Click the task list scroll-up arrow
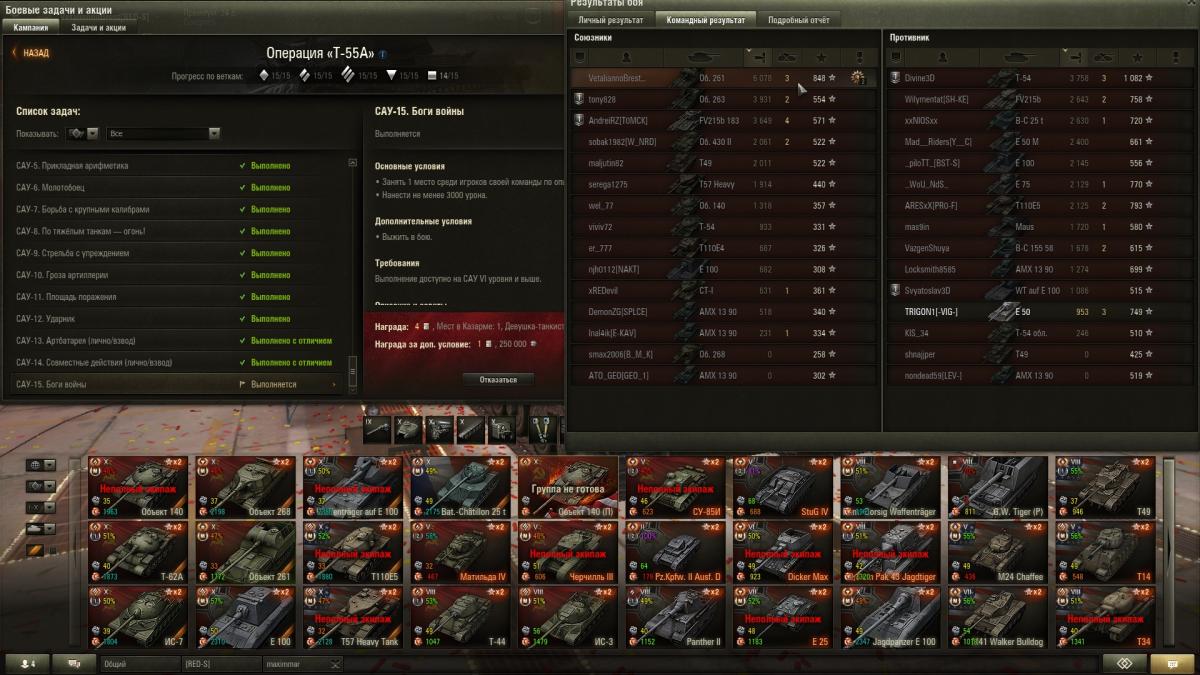 click(x=352, y=162)
